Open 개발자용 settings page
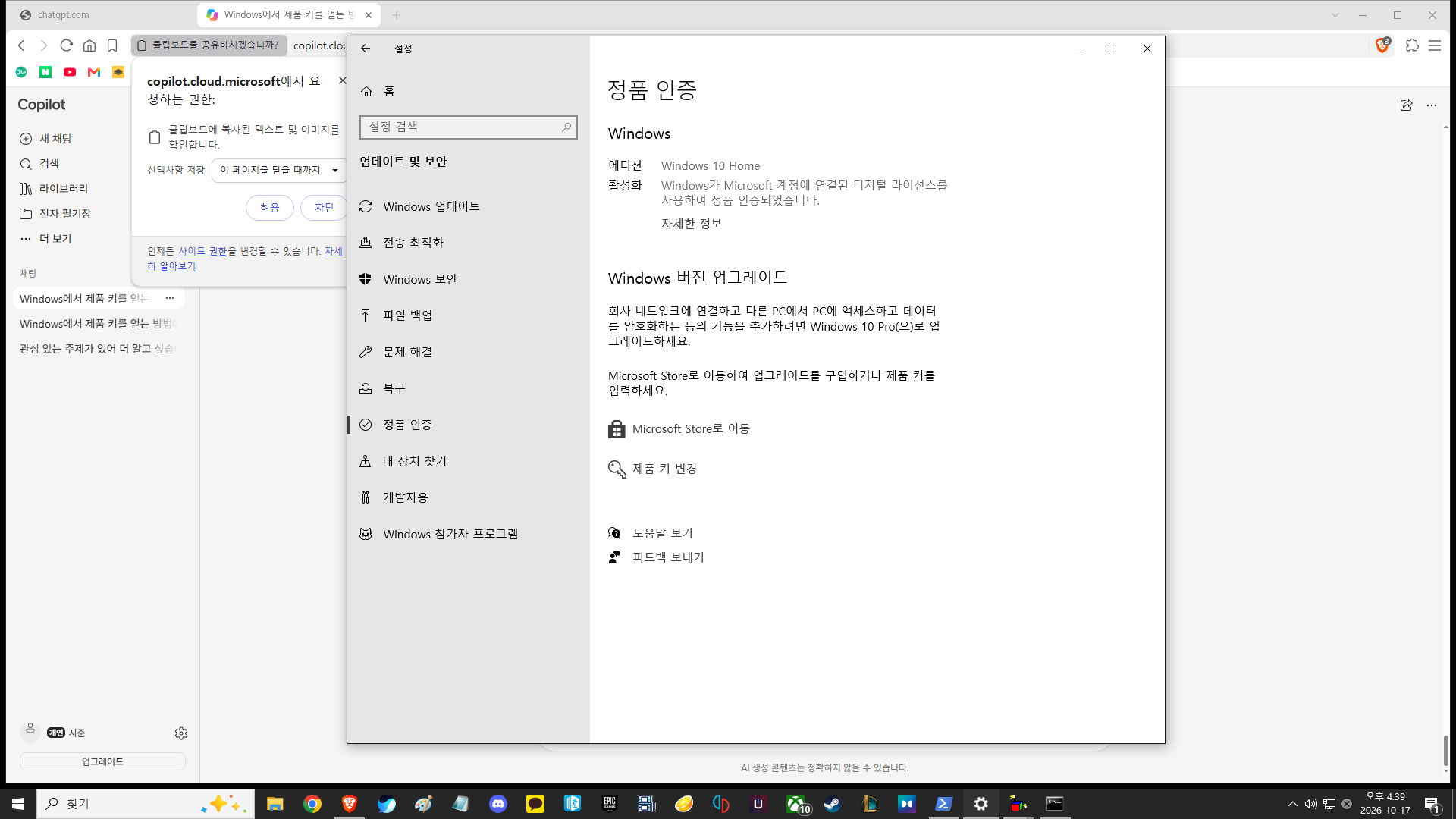 click(x=468, y=497)
